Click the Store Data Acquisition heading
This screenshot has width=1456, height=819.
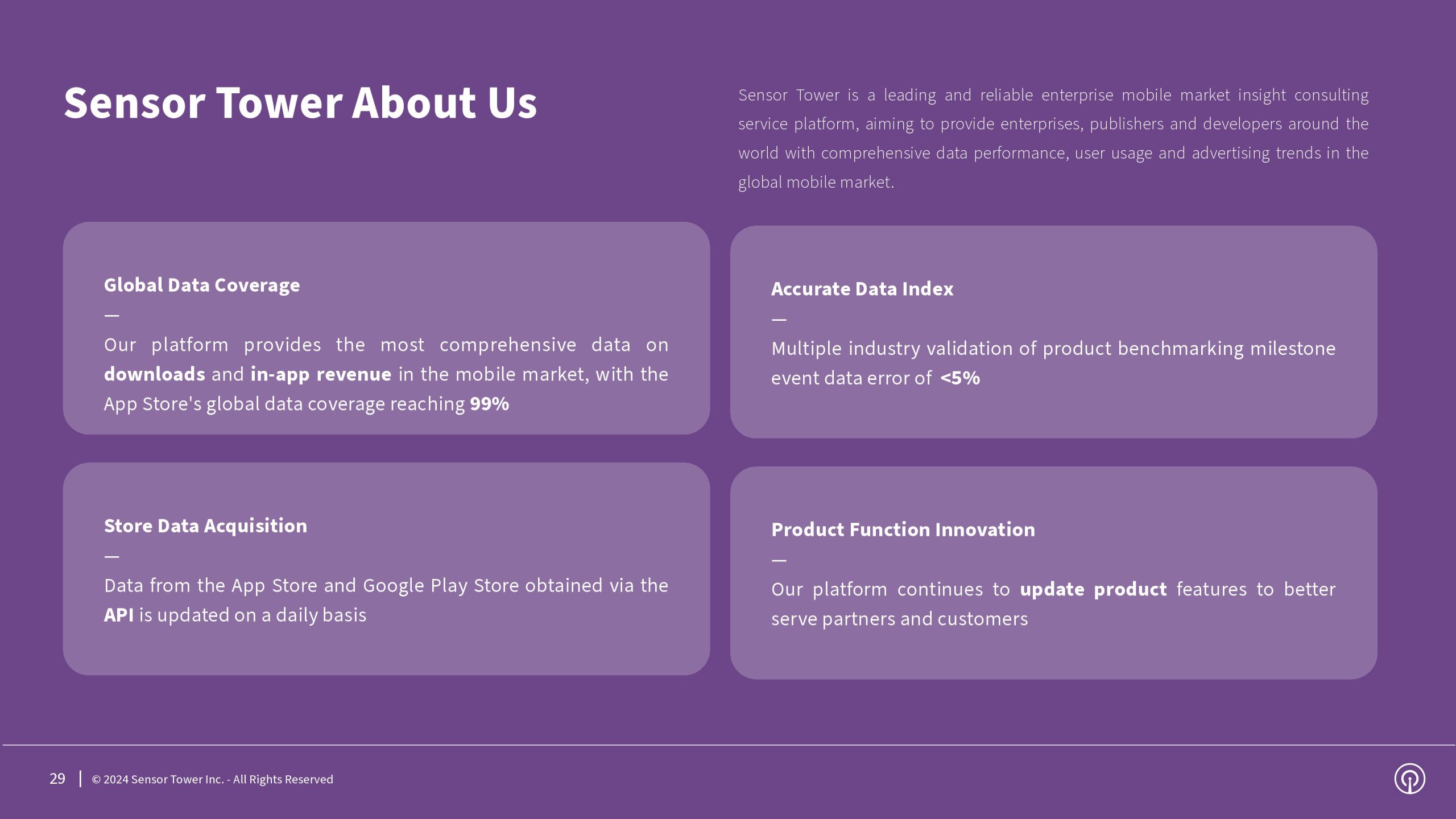pos(205,526)
